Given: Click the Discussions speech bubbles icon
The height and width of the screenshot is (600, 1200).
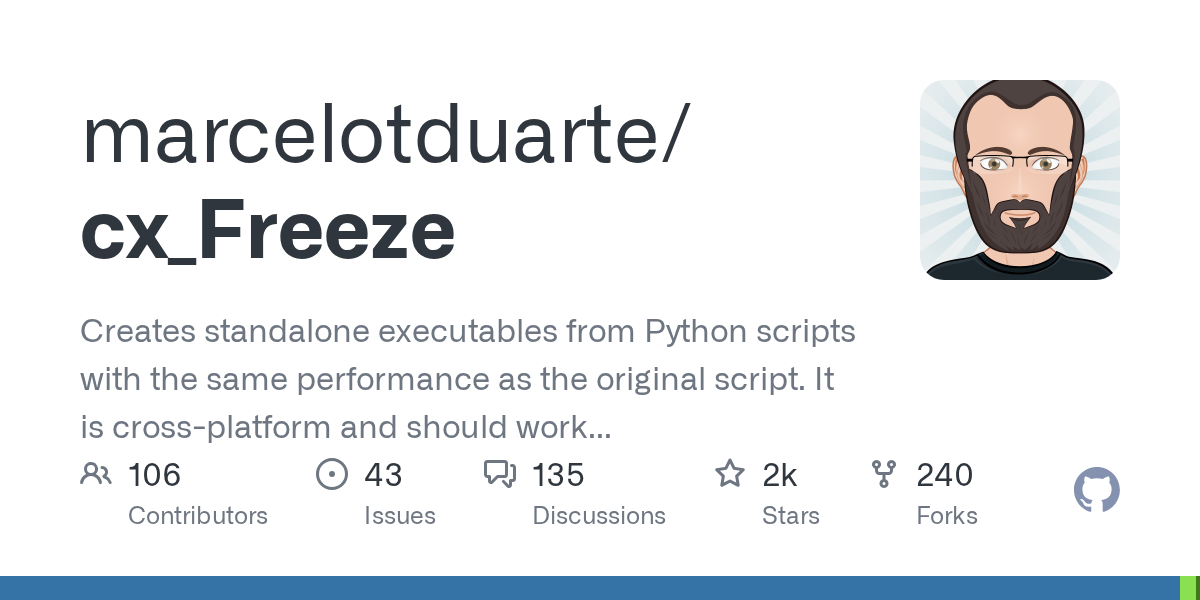Looking at the screenshot, I should (499, 474).
